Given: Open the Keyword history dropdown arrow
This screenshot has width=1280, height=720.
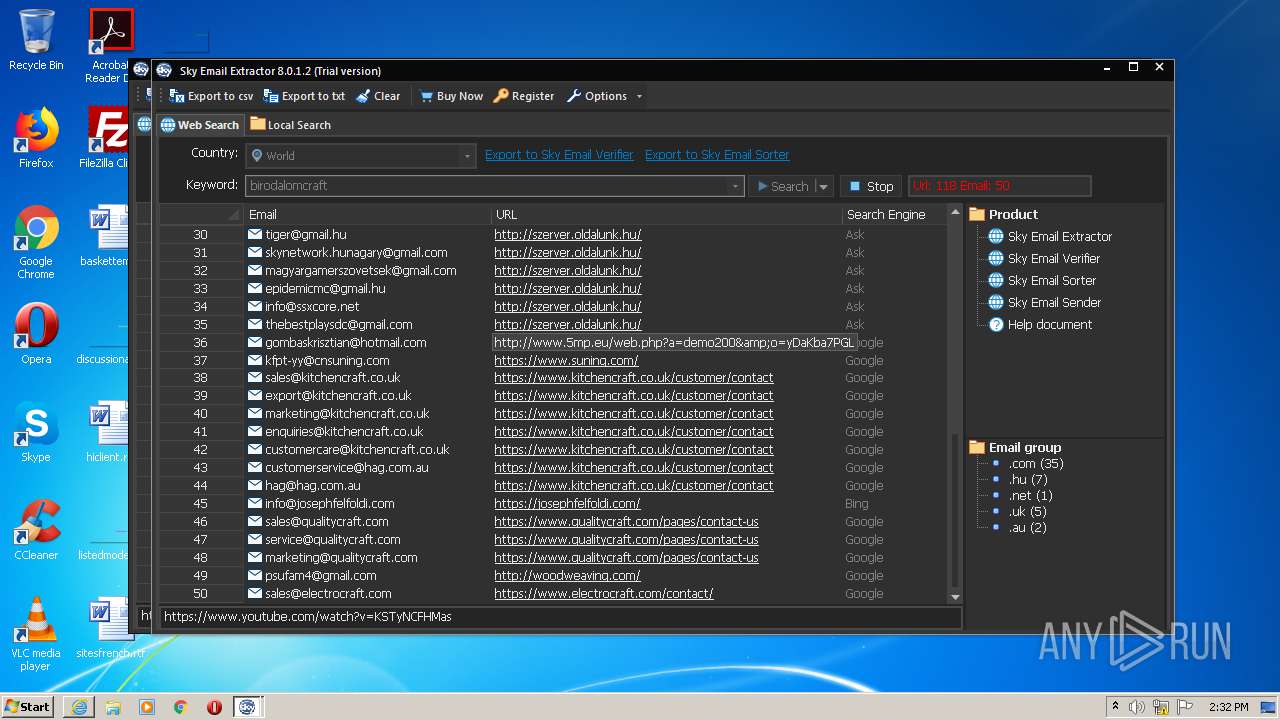Looking at the screenshot, I should pyautogui.click(x=736, y=186).
